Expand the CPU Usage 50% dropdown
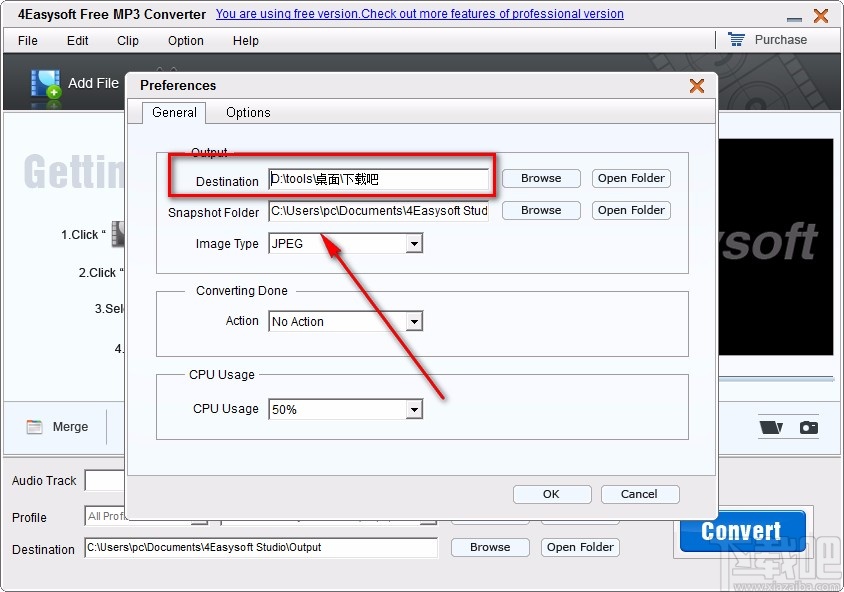 [414, 410]
